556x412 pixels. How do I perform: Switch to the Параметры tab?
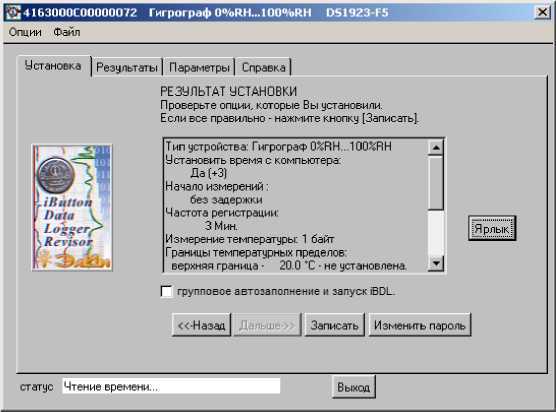pyautogui.click(x=199, y=67)
